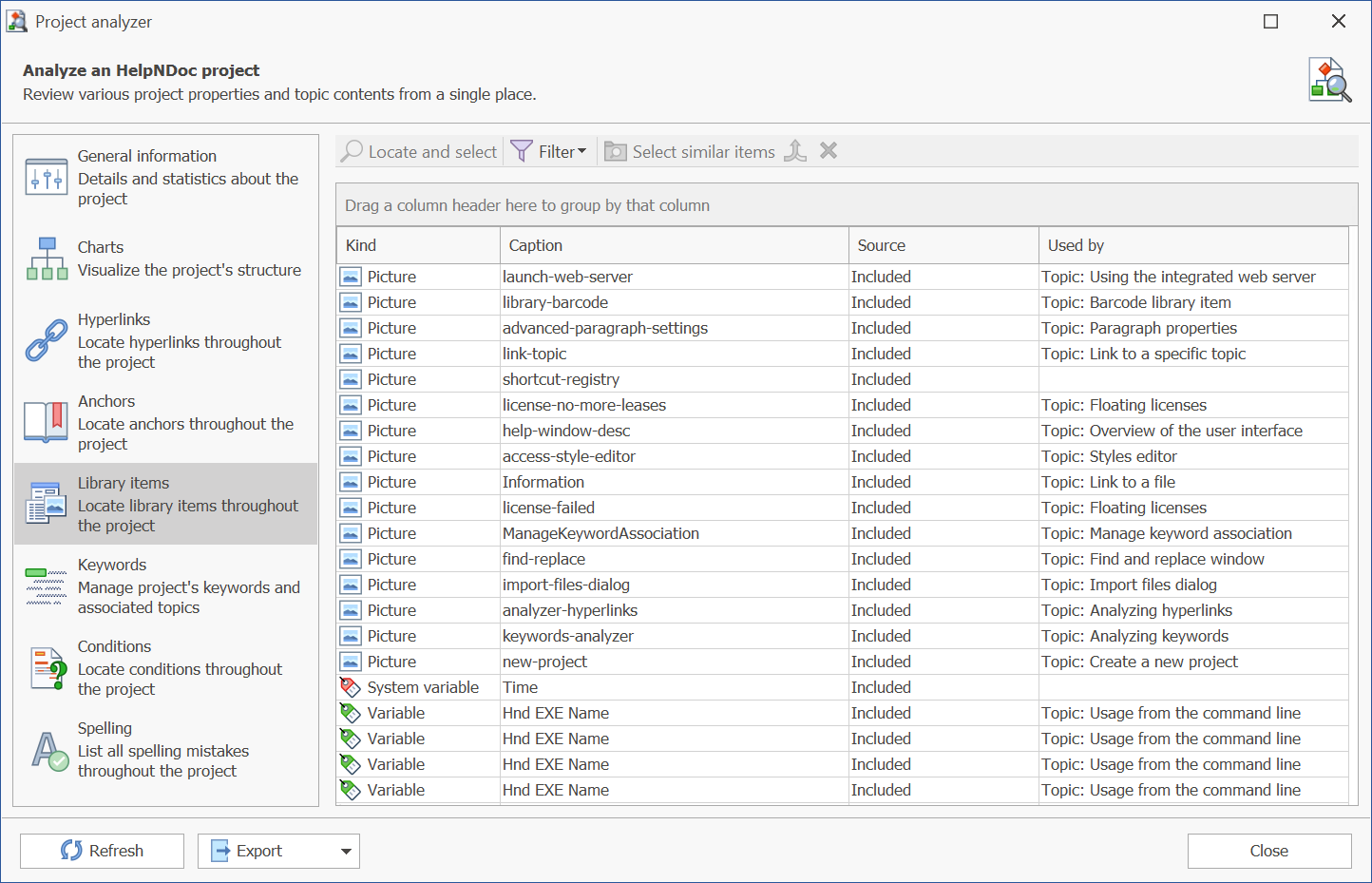Viewport: 1372px width, 883px height.
Task: Sort by the Caption column header
Action: coord(674,245)
